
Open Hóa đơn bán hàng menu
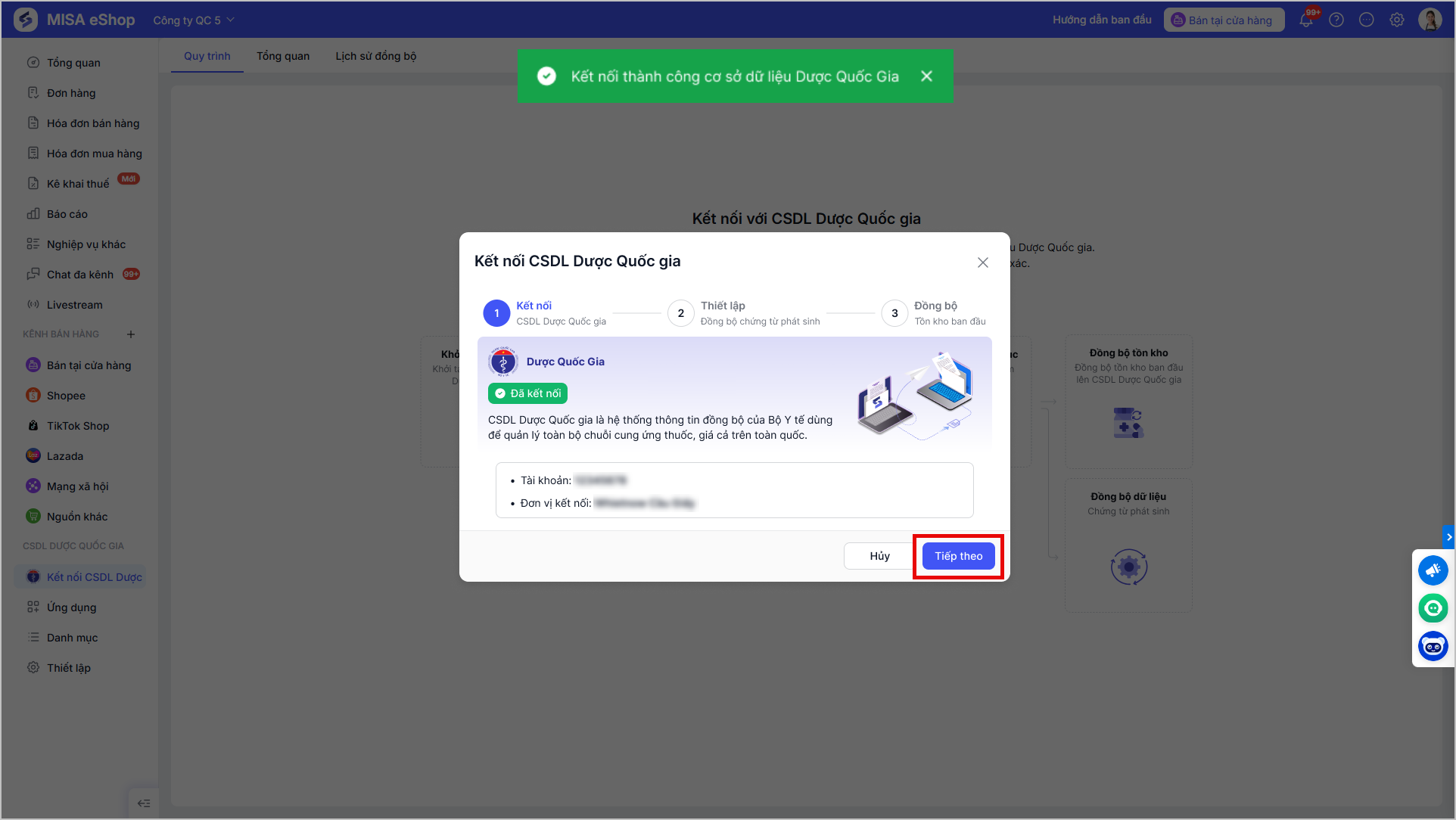pos(93,123)
